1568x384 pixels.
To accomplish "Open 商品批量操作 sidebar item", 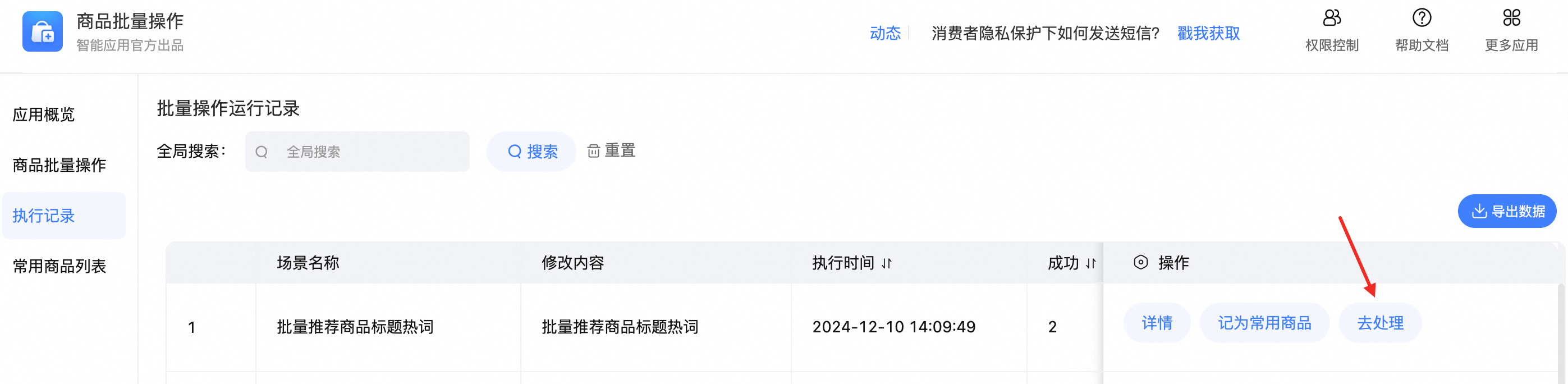I will click(x=59, y=165).
